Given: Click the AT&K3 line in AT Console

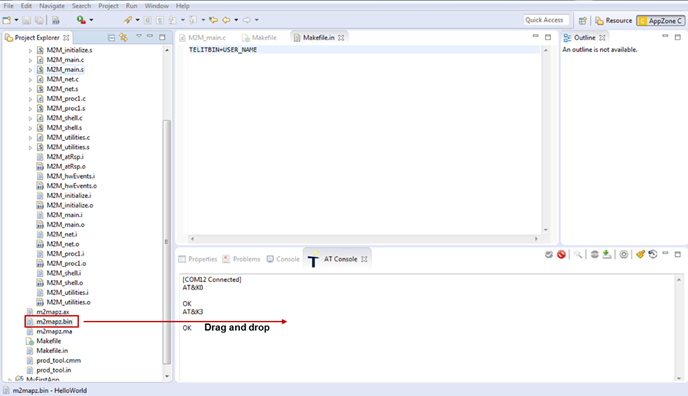Looking at the screenshot, I should pyautogui.click(x=193, y=312).
